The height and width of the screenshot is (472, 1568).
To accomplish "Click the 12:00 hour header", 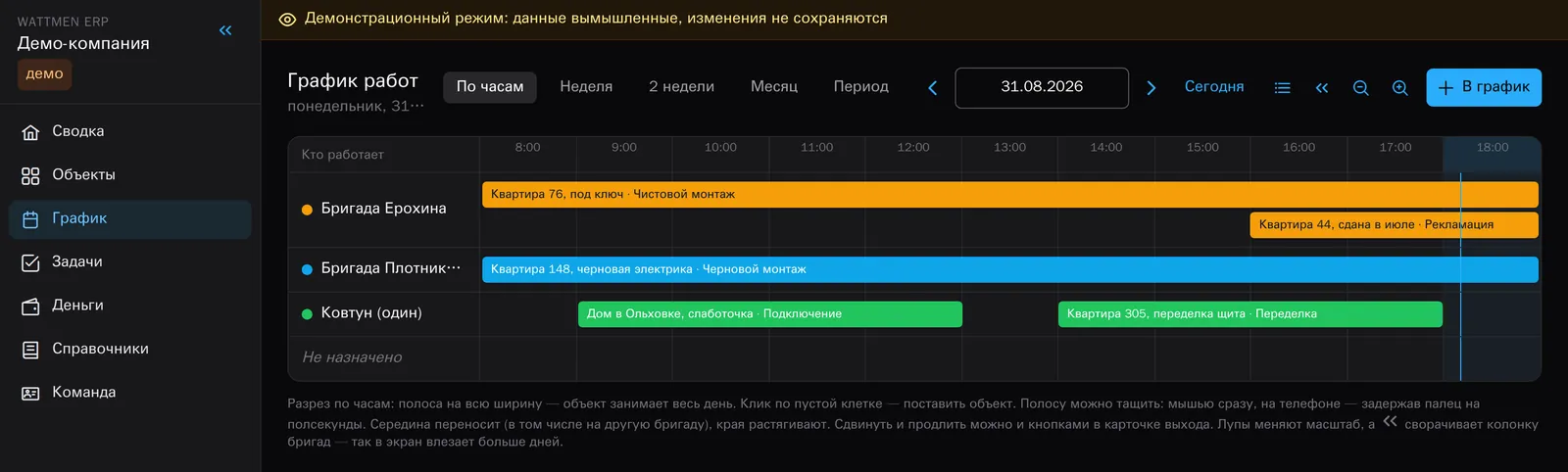I will click(913, 148).
